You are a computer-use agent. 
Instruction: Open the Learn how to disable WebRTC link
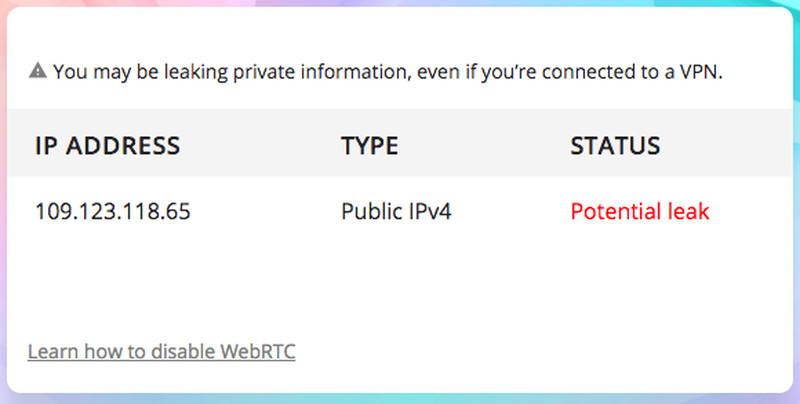[162, 351]
